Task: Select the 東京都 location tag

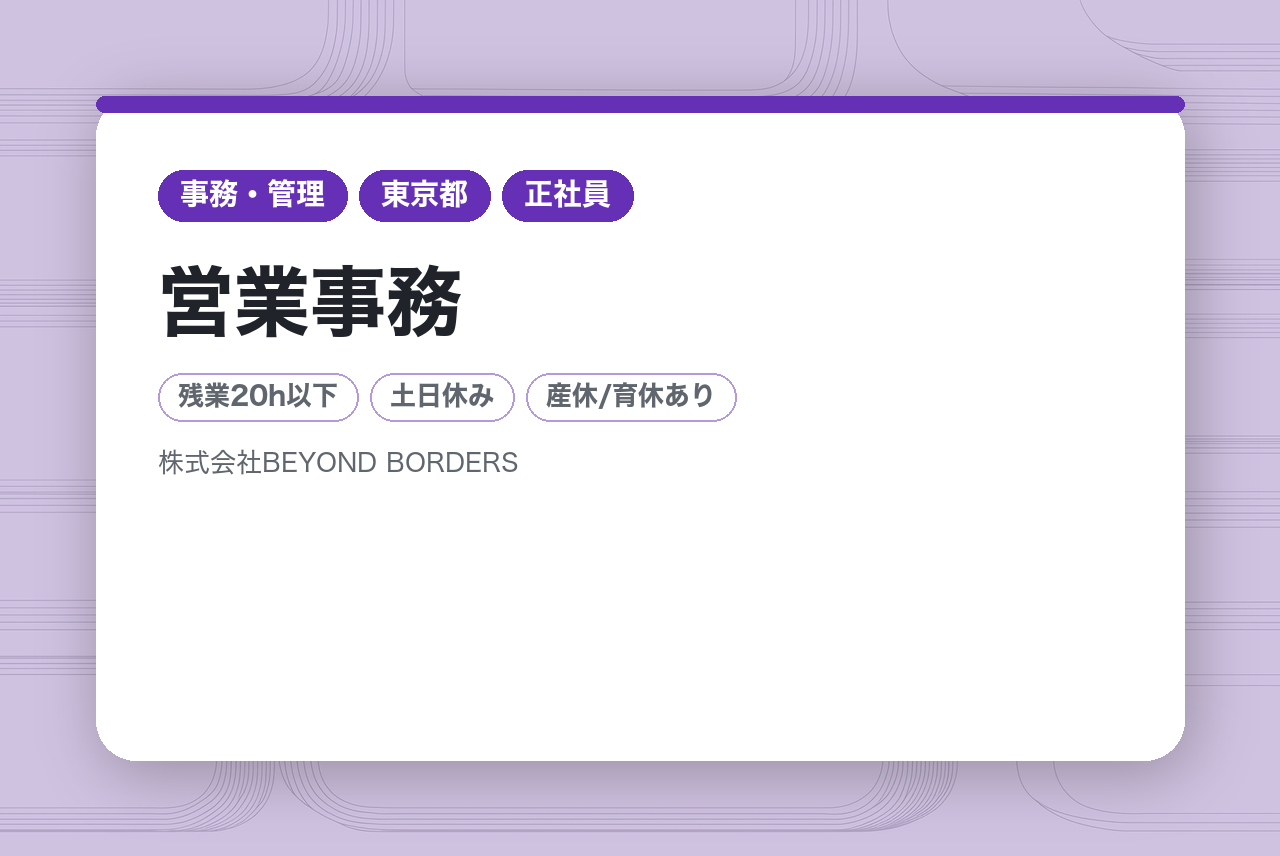Action: click(425, 196)
